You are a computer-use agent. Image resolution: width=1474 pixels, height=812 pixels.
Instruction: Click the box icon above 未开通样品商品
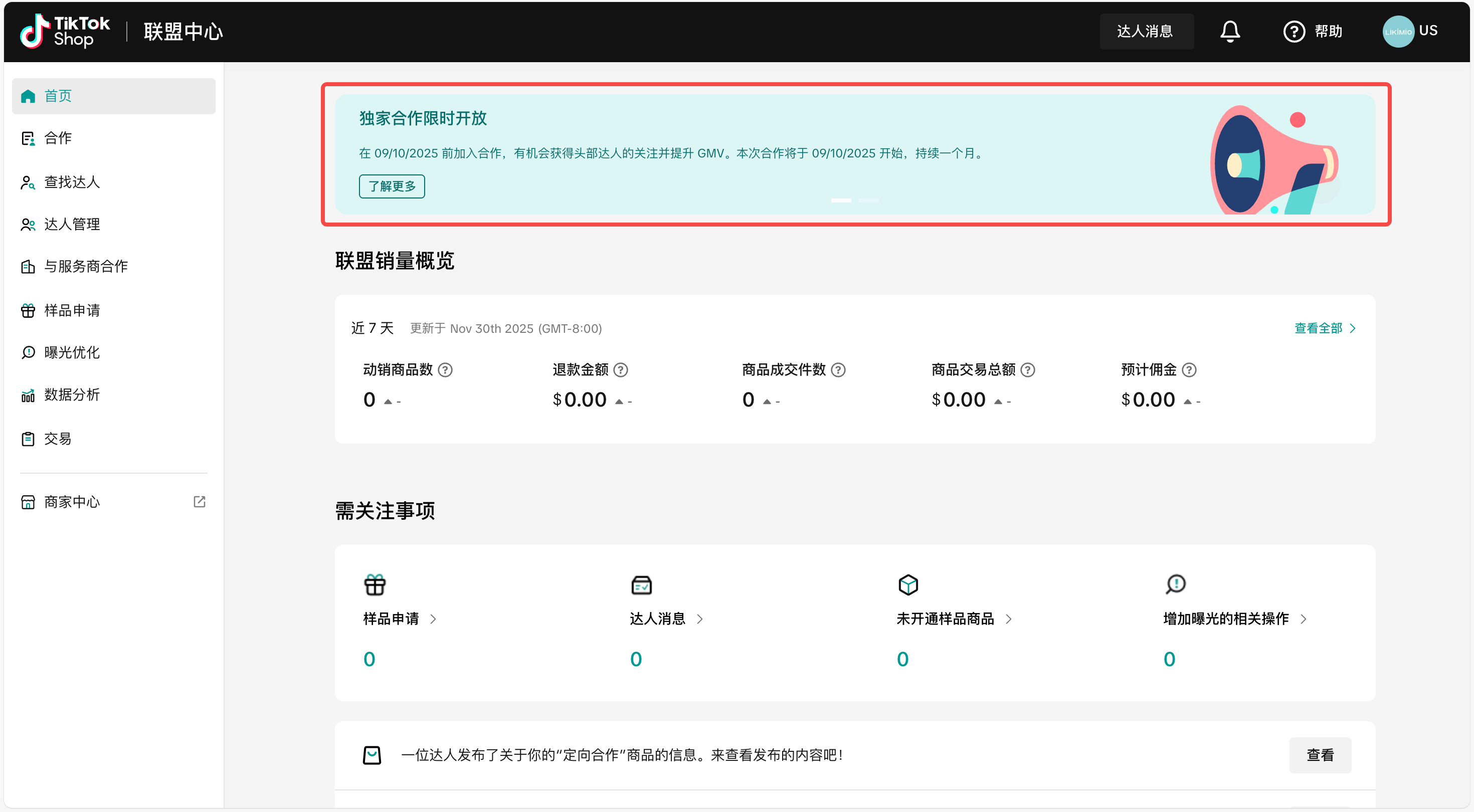pos(907,585)
